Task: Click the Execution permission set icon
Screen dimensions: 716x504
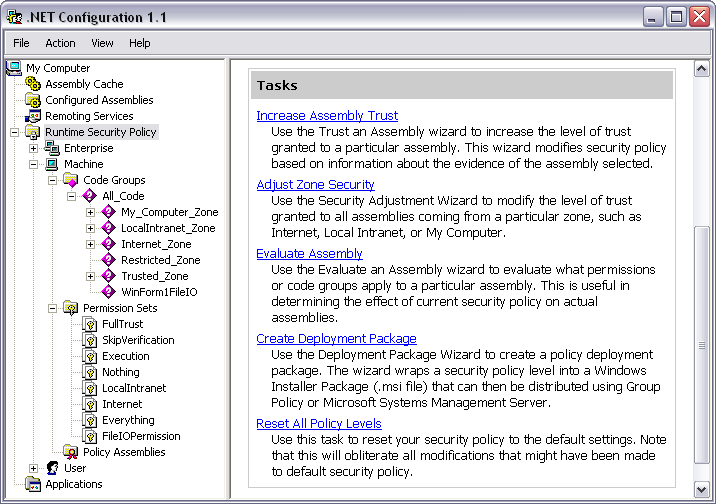Action: (x=90, y=356)
